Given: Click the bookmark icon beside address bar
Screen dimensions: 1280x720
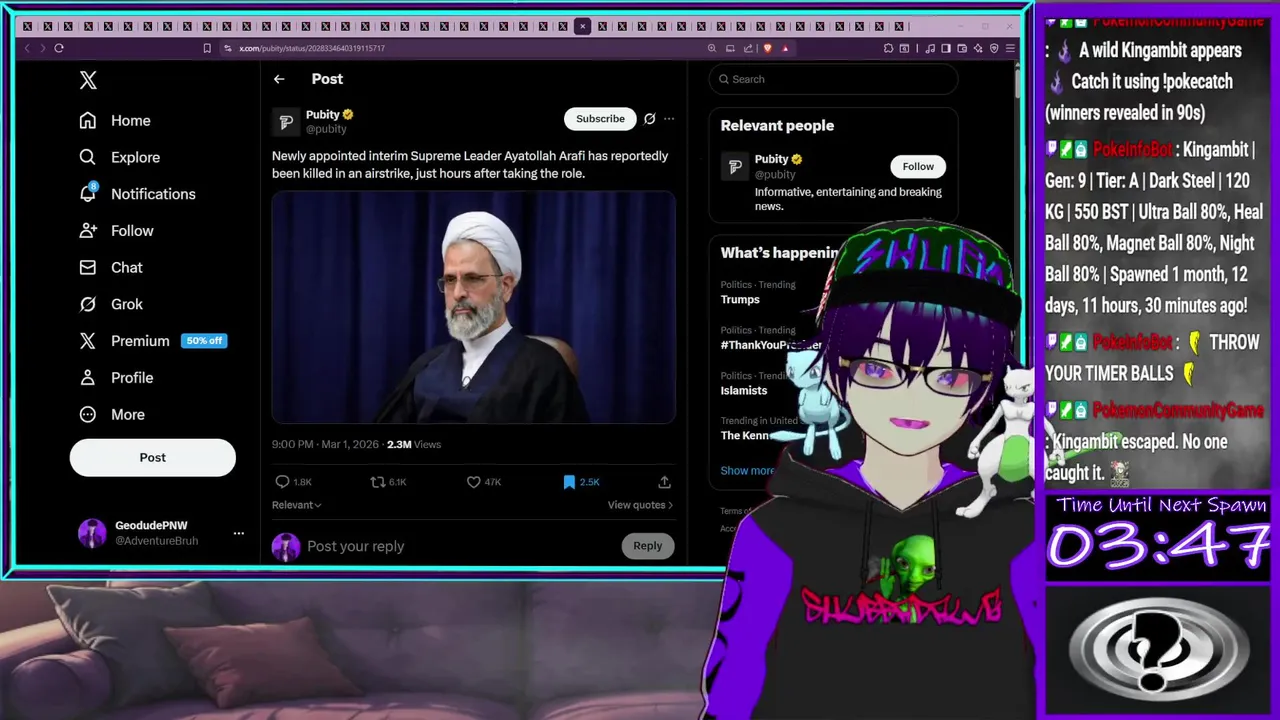Looking at the screenshot, I should [207, 48].
